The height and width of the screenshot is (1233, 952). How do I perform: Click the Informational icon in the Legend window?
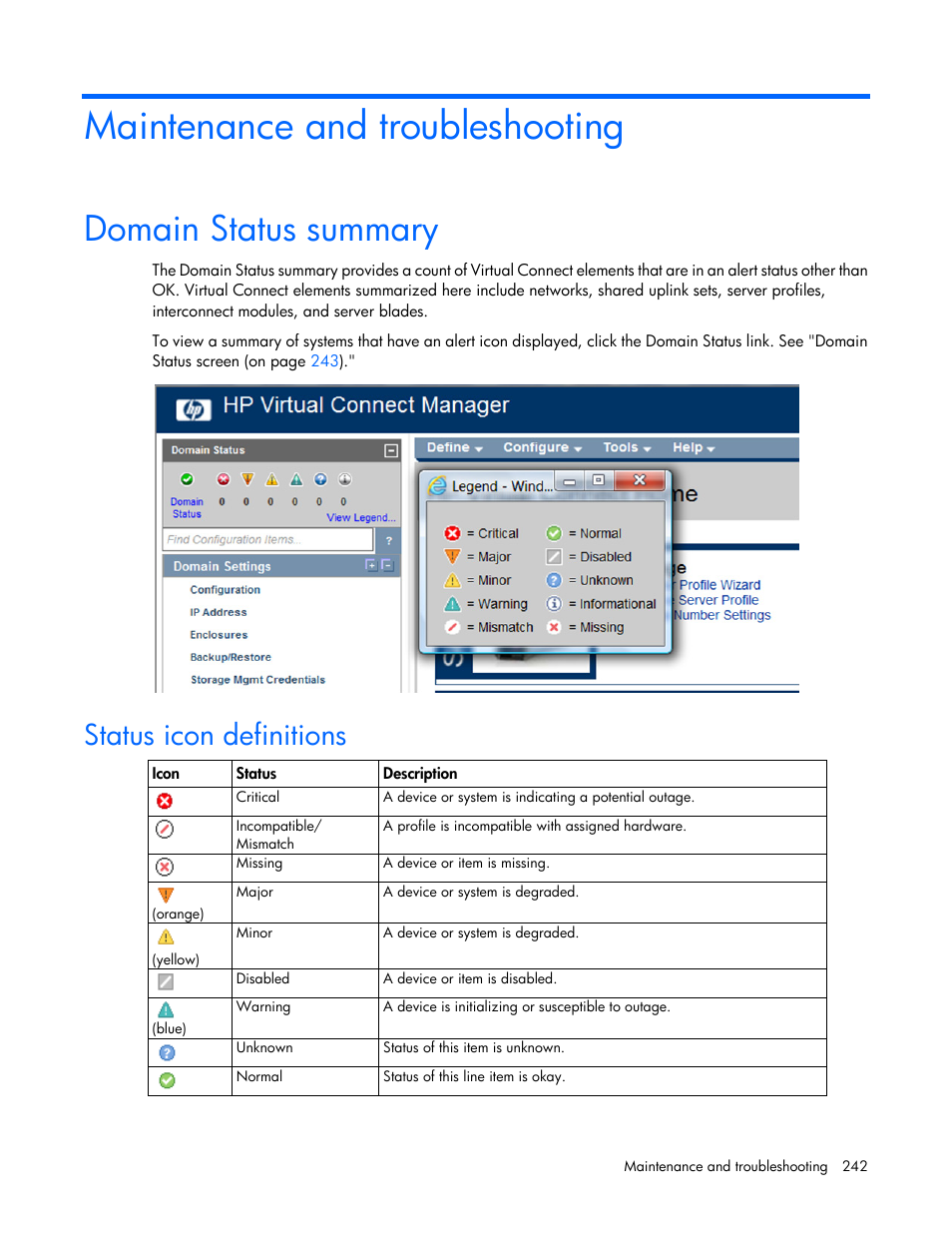554,603
